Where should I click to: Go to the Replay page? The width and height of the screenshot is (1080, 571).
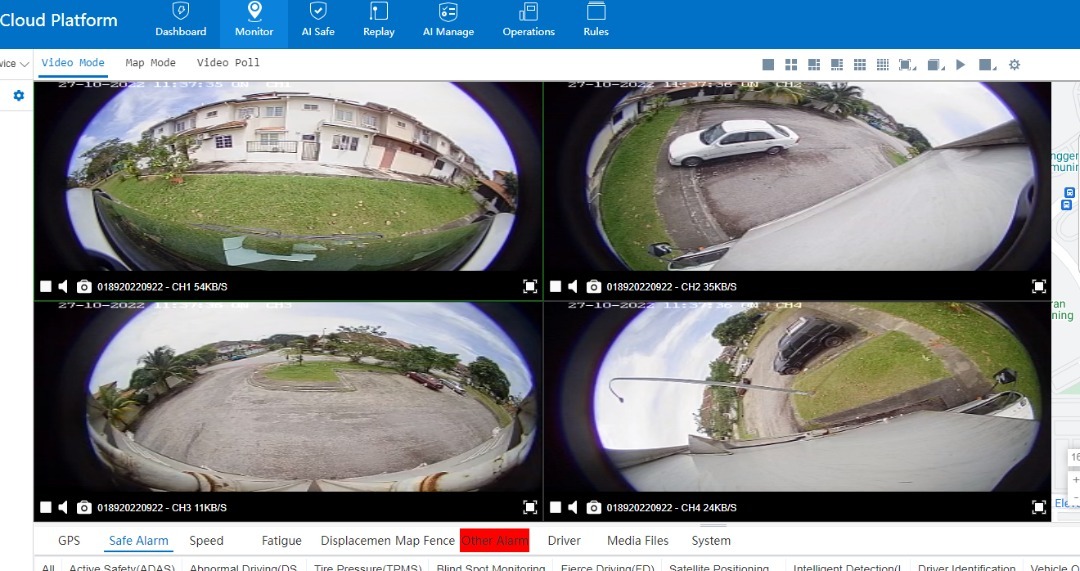378,22
